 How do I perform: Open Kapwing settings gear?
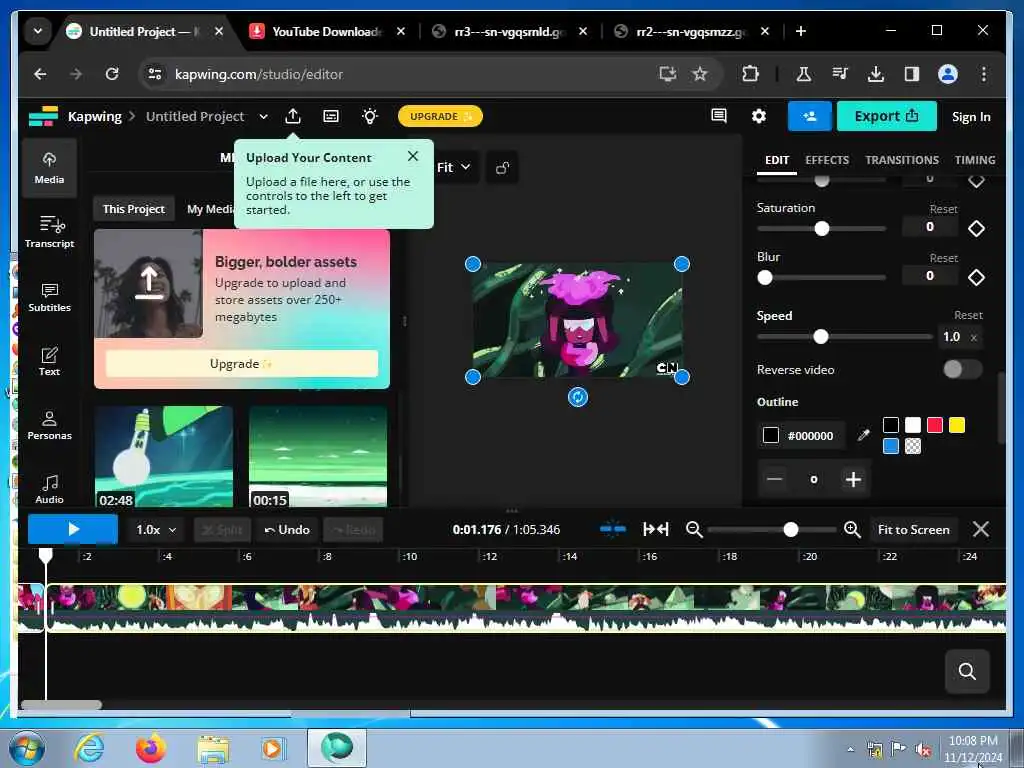coord(758,116)
